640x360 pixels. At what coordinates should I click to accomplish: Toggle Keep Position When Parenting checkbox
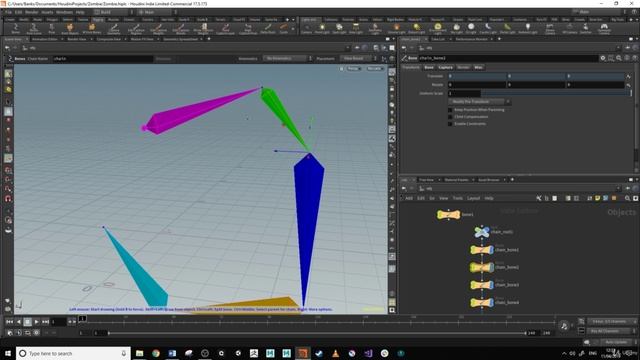pyautogui.click(x=450, y=110)
